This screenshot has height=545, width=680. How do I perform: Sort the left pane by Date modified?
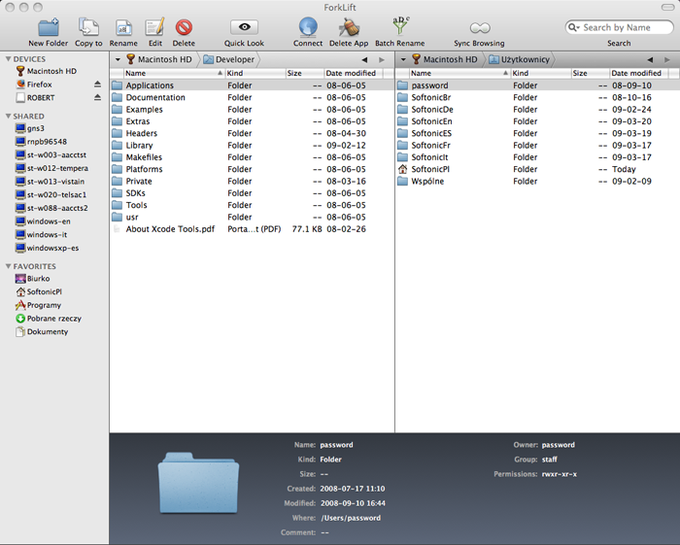353,73
